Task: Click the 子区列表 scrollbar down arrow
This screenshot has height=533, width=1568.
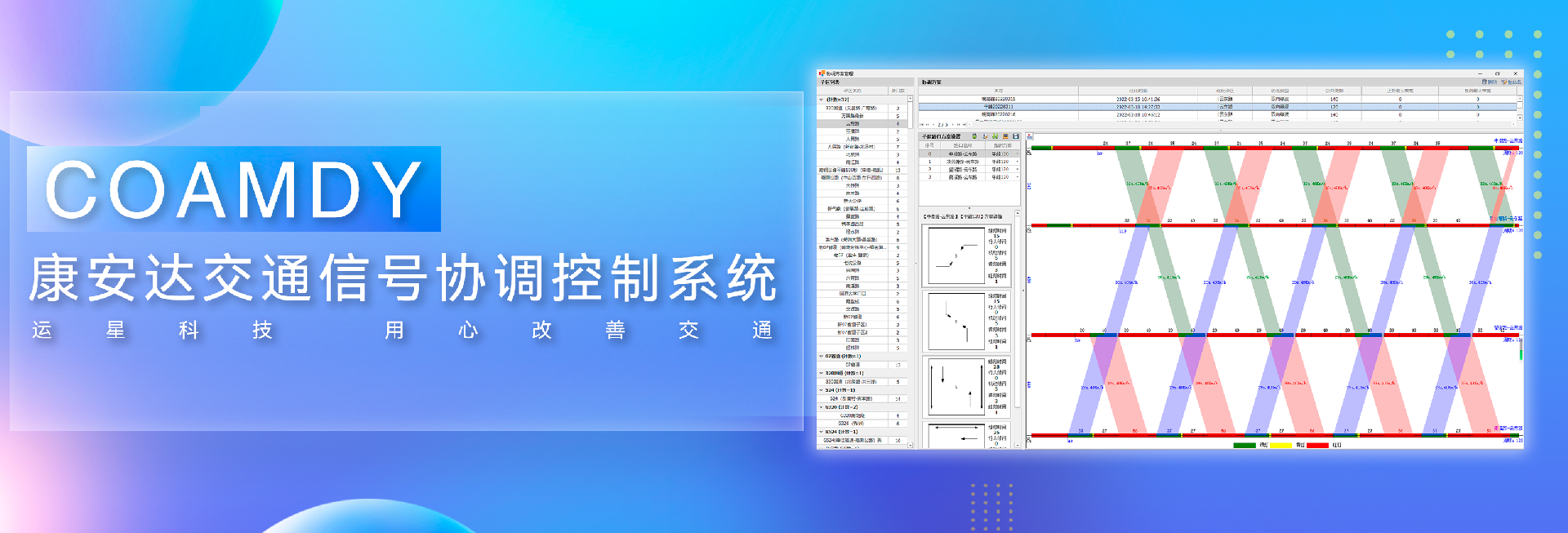Action: [x=911, y=445]
